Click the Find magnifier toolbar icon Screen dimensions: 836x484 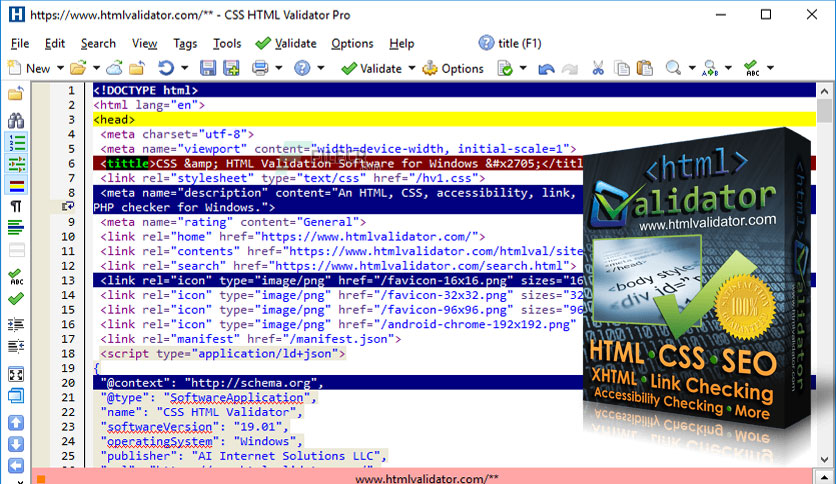(x=673, y=68)
